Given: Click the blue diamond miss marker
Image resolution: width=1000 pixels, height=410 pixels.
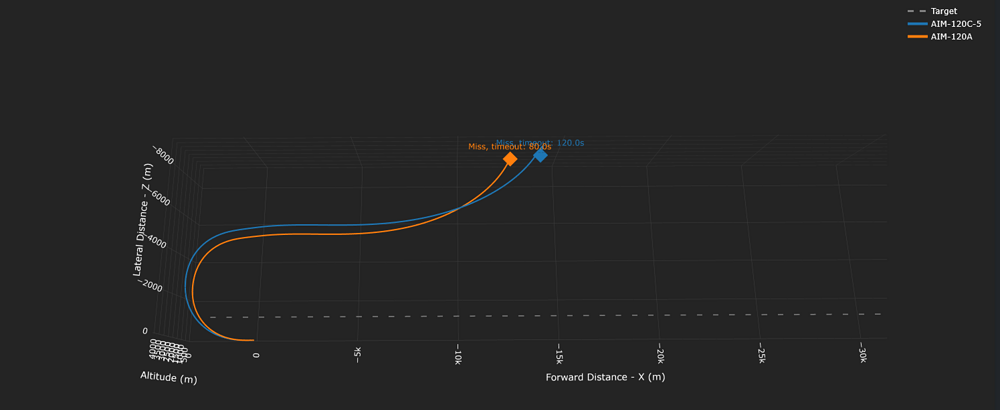Looking at the screenshot, I should (540, 155).
